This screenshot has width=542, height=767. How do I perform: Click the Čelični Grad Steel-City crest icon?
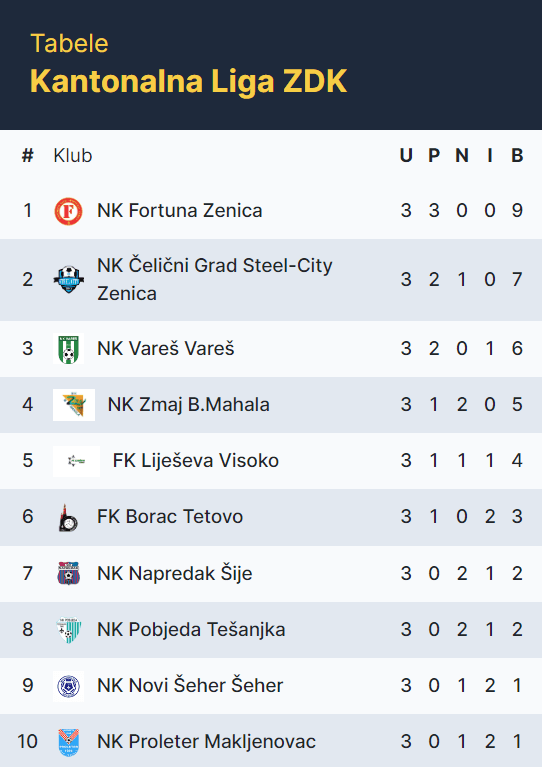click(x=68, y=279)
